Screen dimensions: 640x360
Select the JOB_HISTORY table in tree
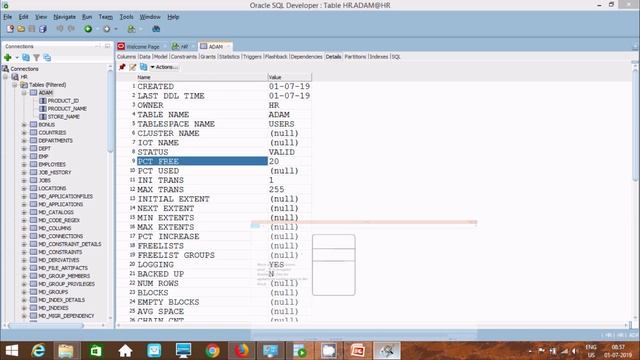point(55,172)
